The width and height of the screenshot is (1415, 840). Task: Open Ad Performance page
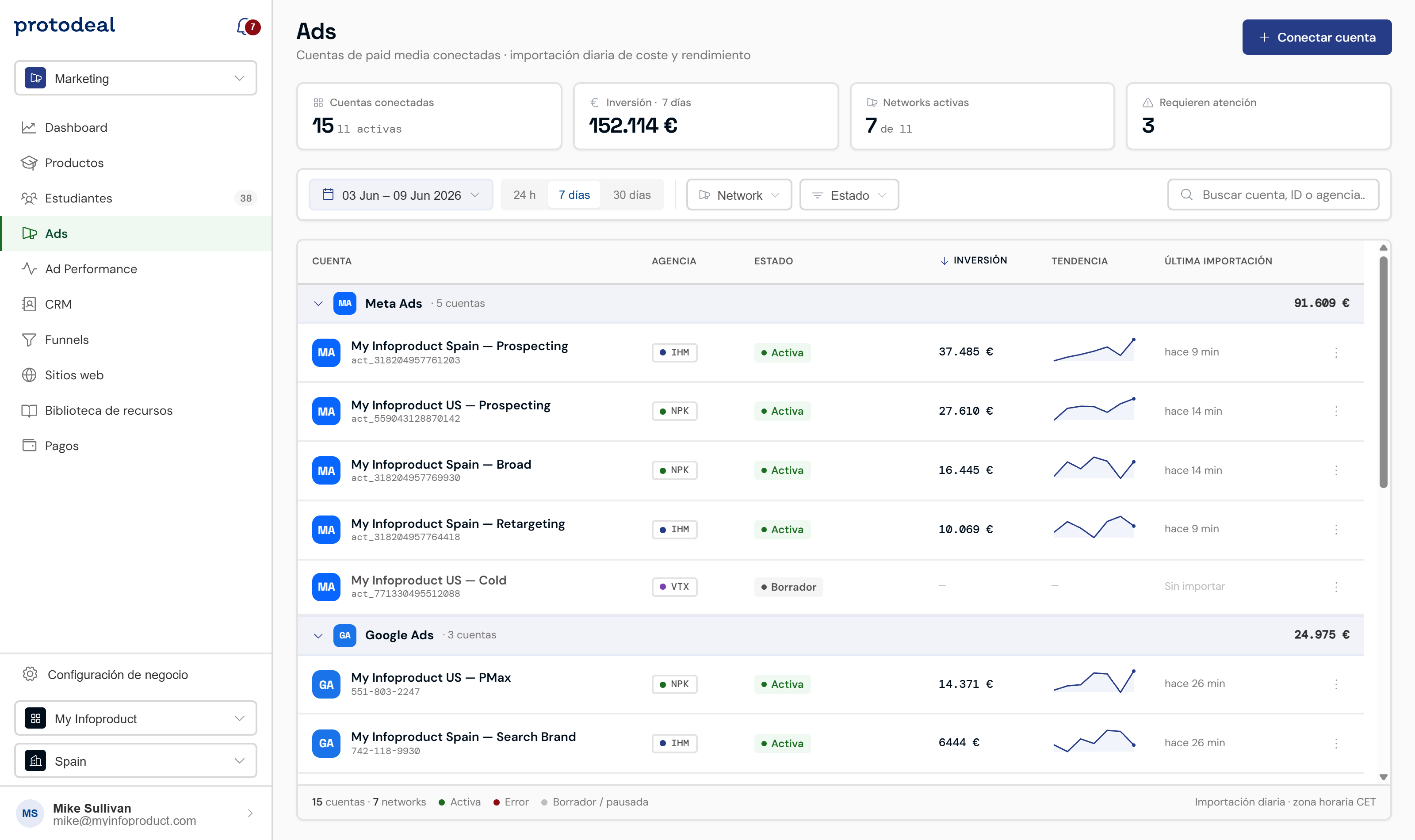pyautogui.click(x=136, y=269)
